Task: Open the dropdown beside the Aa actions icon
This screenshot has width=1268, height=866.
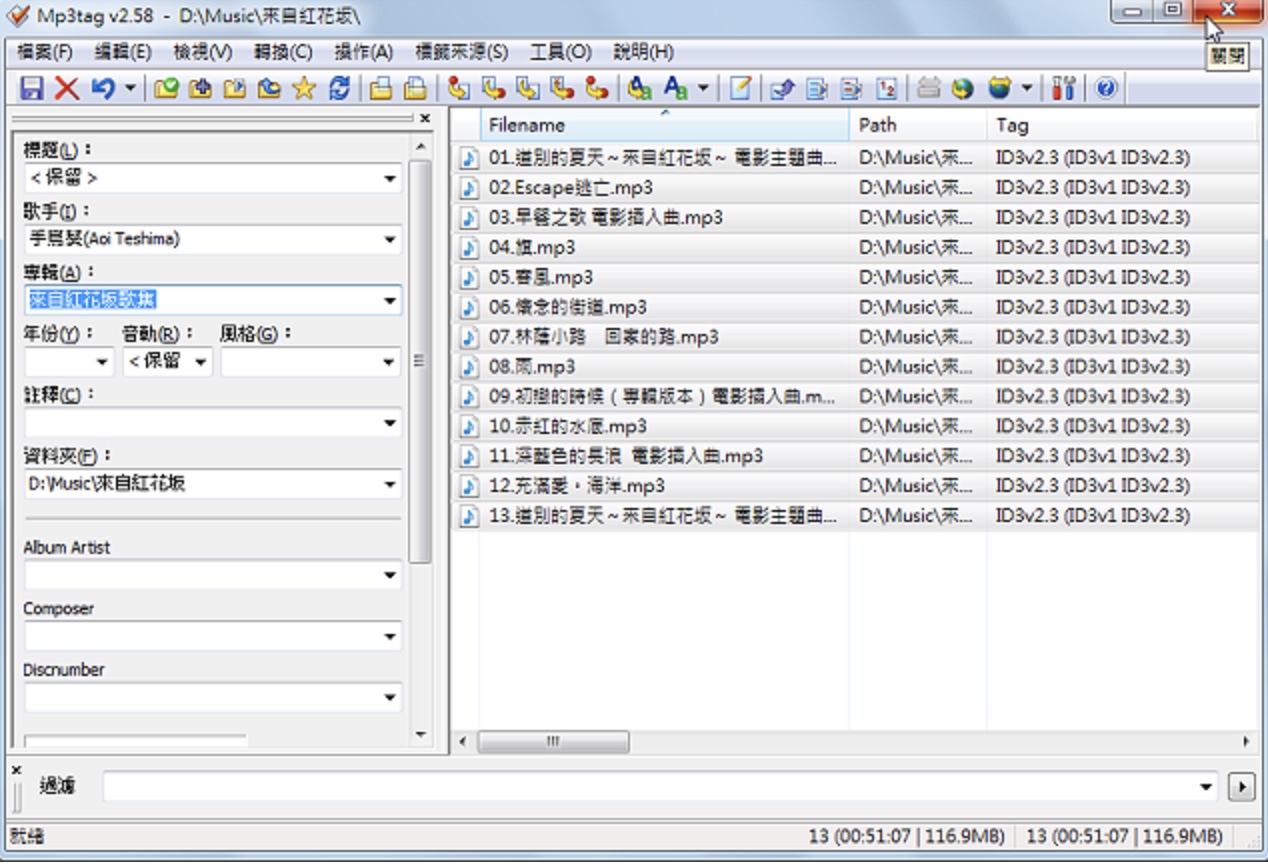Action: pos(703,89)
